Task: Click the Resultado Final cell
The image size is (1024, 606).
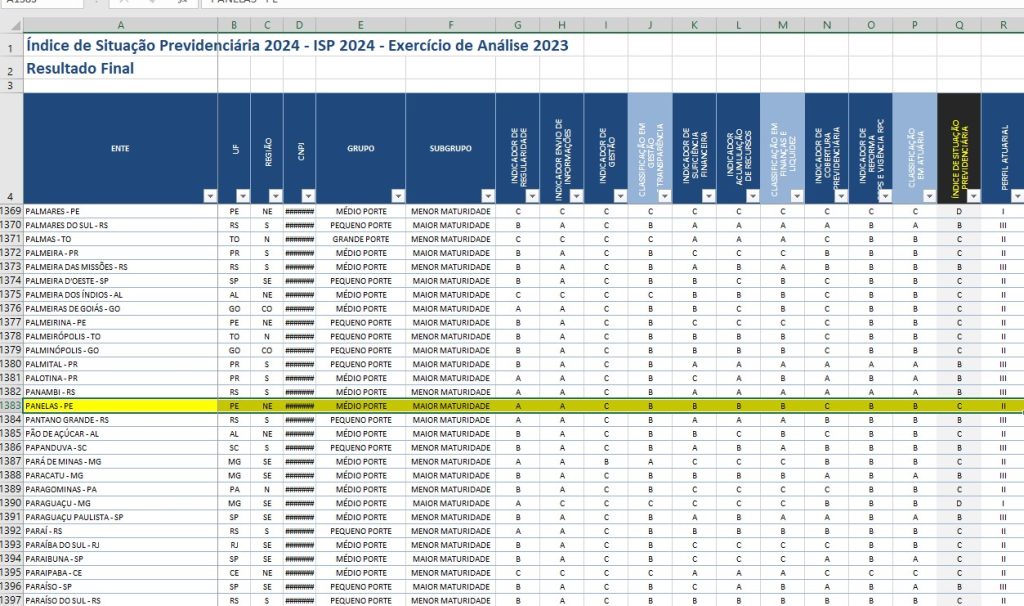Action: [x=80, y=69]
